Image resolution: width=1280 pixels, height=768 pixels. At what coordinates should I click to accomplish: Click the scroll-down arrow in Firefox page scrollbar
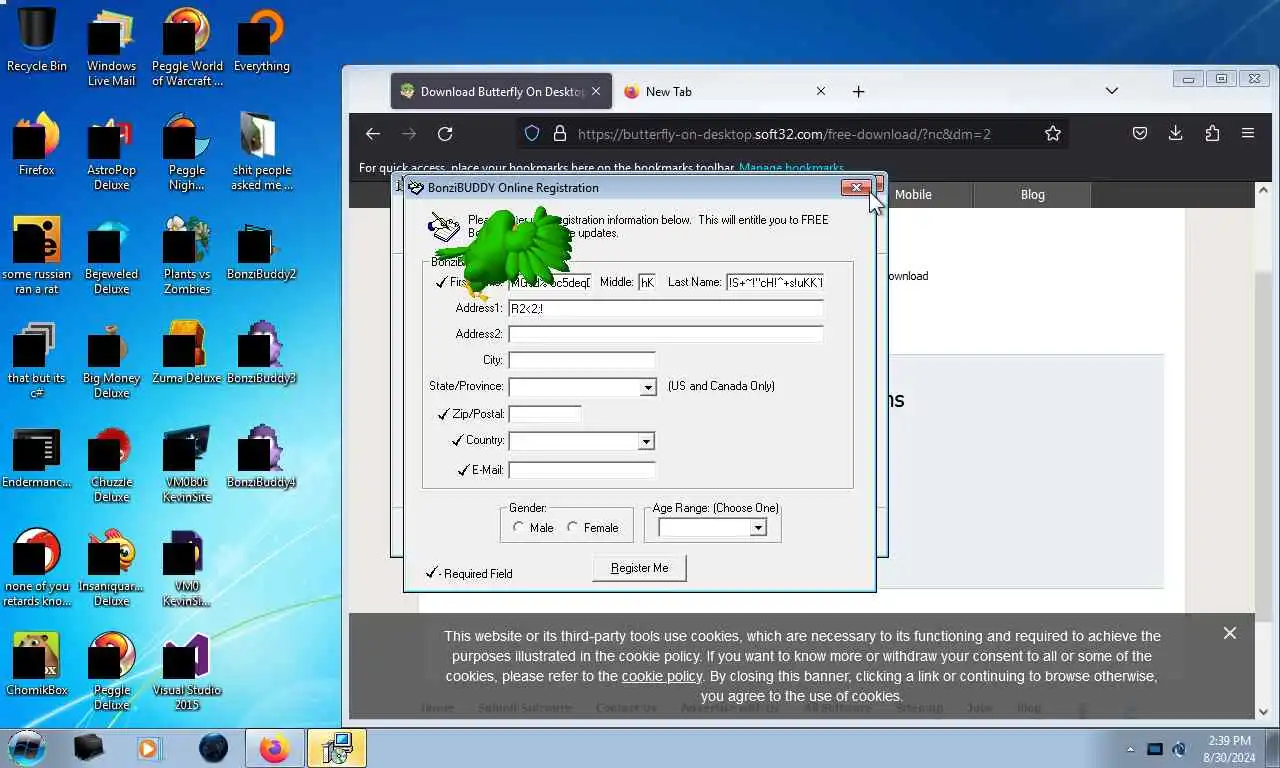click(1263, 712)
